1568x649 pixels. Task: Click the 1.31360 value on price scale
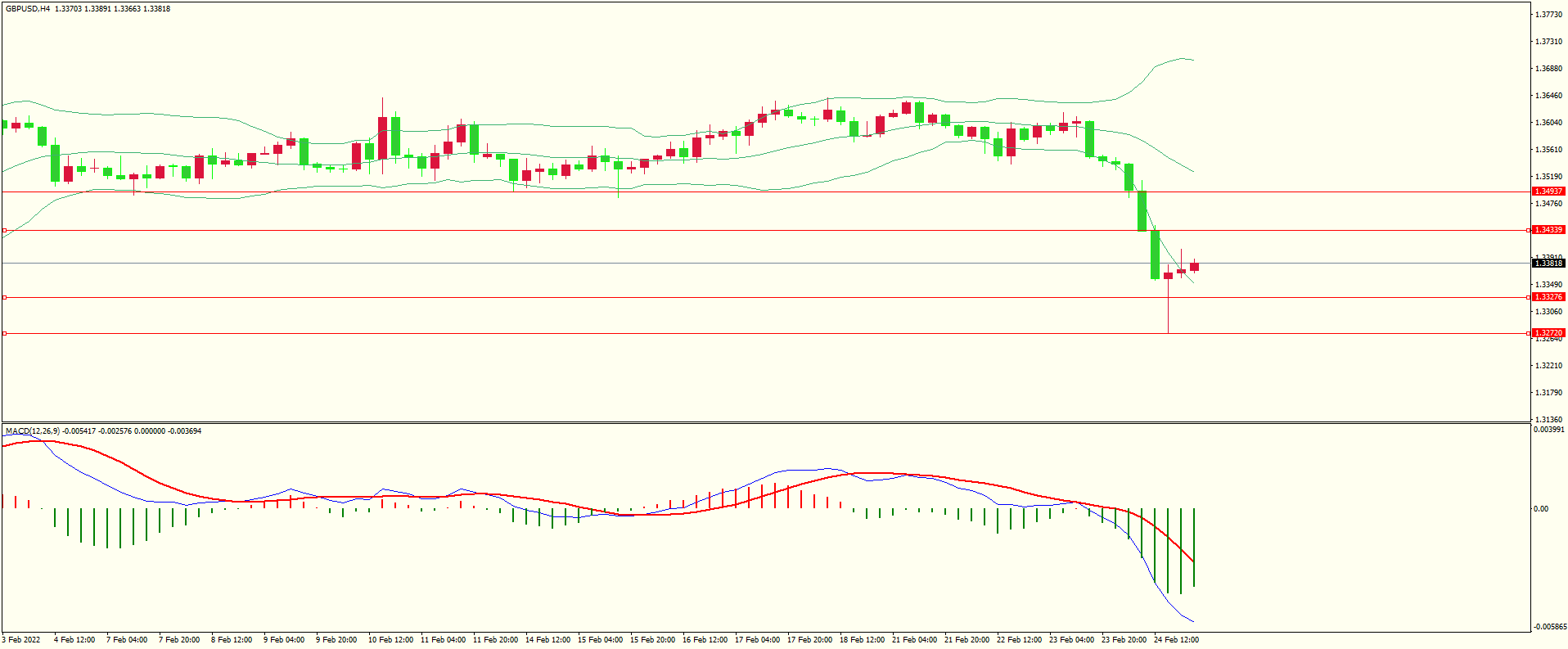(x=1549, y=420)
